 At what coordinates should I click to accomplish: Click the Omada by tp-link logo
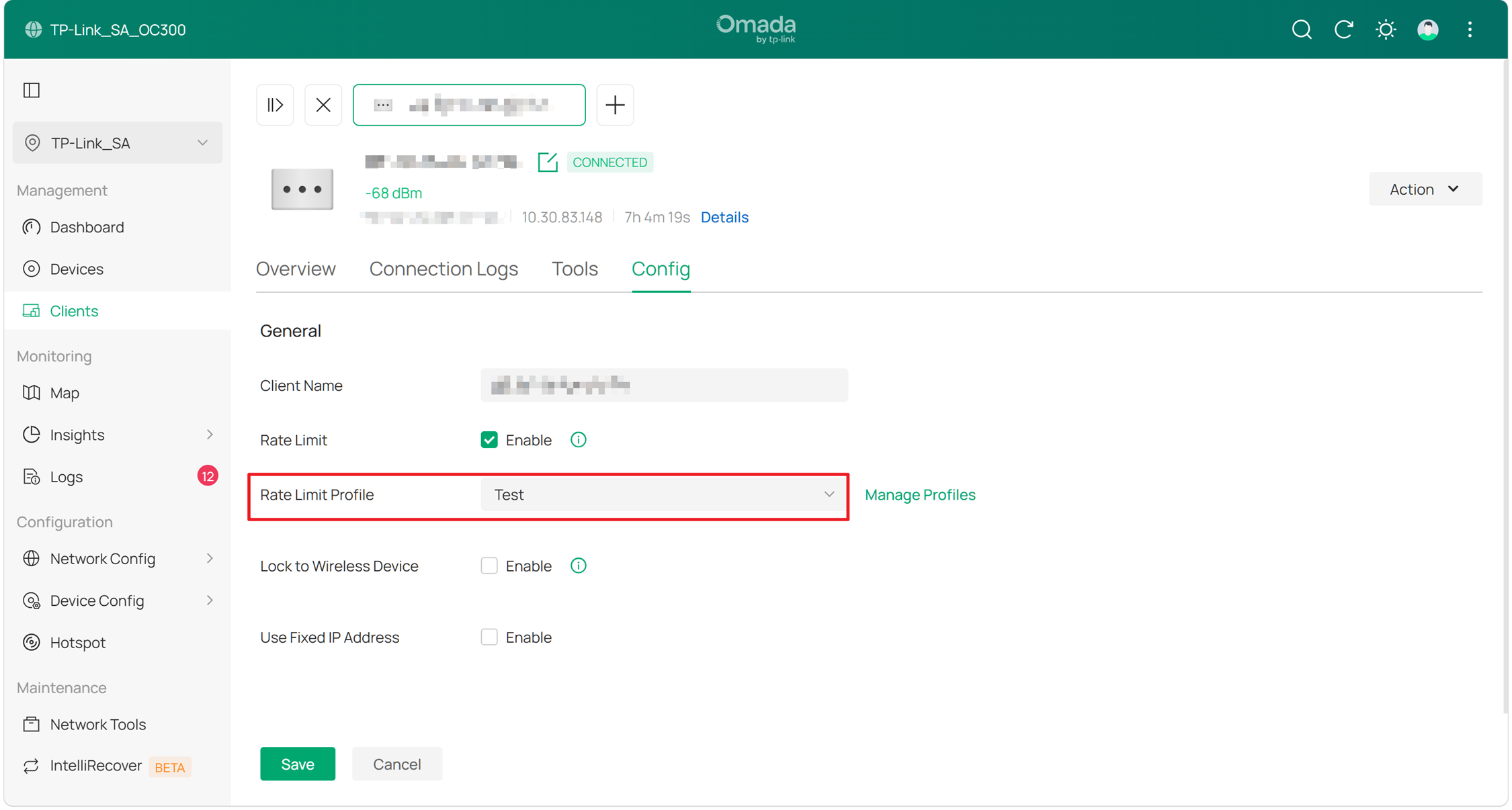point(755,29)
